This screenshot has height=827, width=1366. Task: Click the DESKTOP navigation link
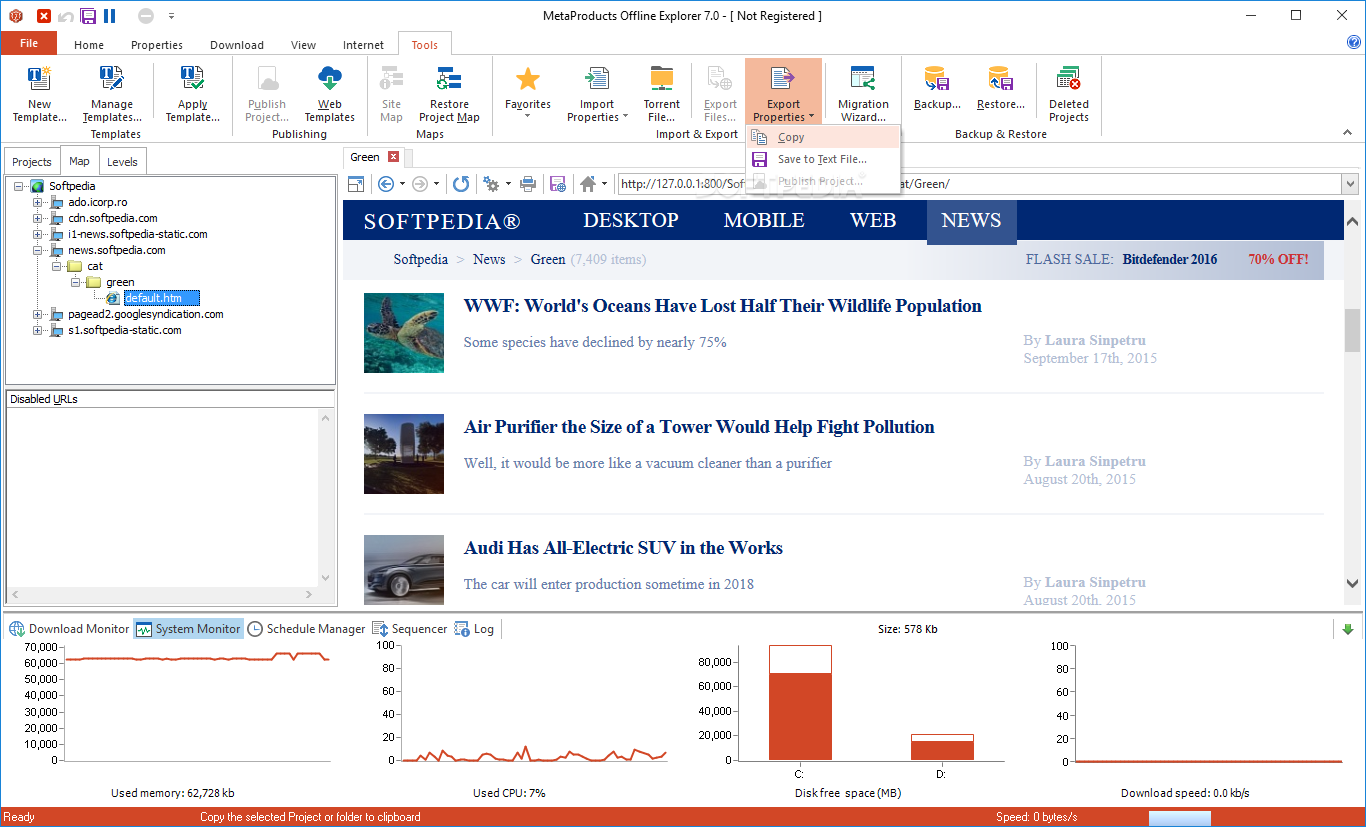pyautogui.click(x=631, y=221)
